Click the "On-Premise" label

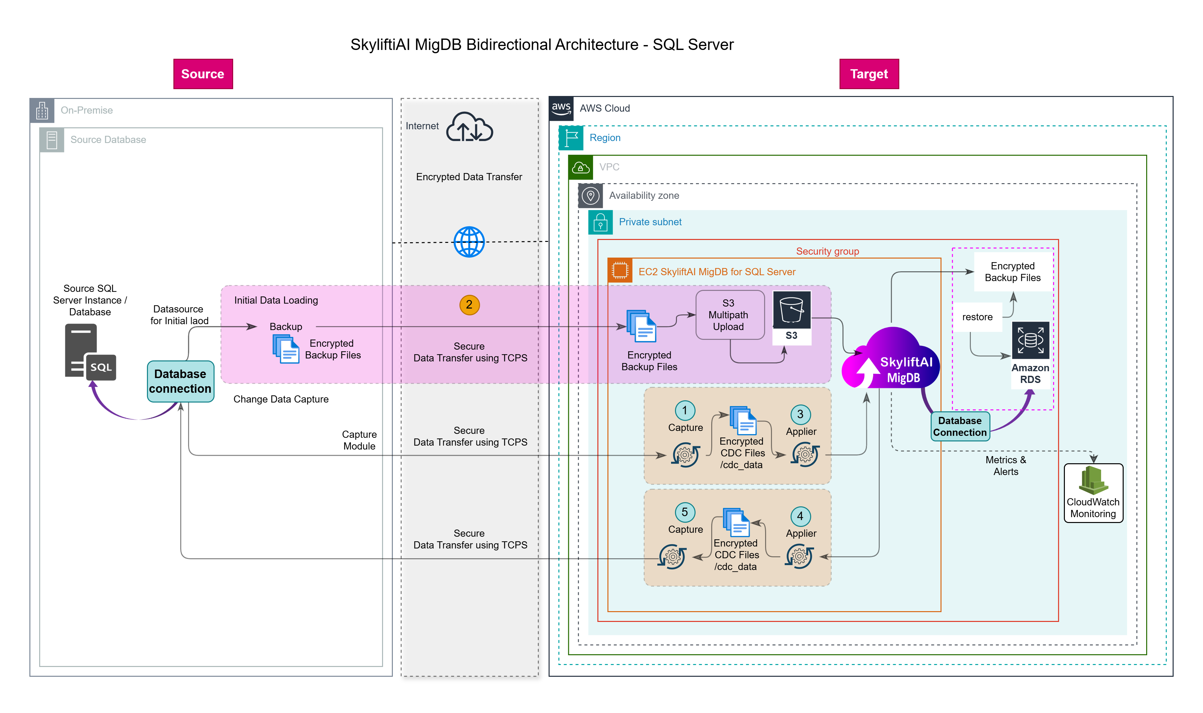[x=87, y=110]
